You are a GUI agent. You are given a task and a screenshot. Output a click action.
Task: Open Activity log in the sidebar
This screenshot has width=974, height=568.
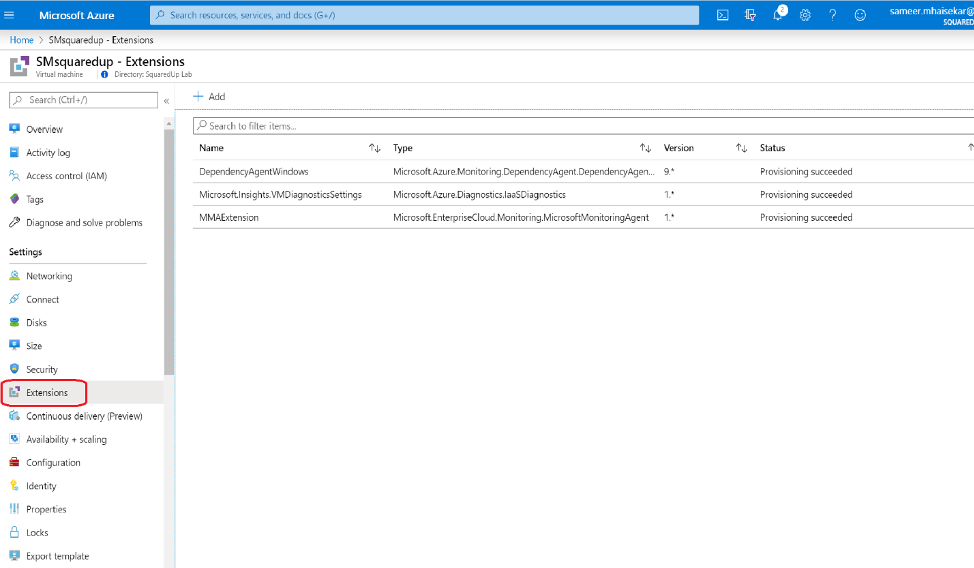(x=48, y=153)
